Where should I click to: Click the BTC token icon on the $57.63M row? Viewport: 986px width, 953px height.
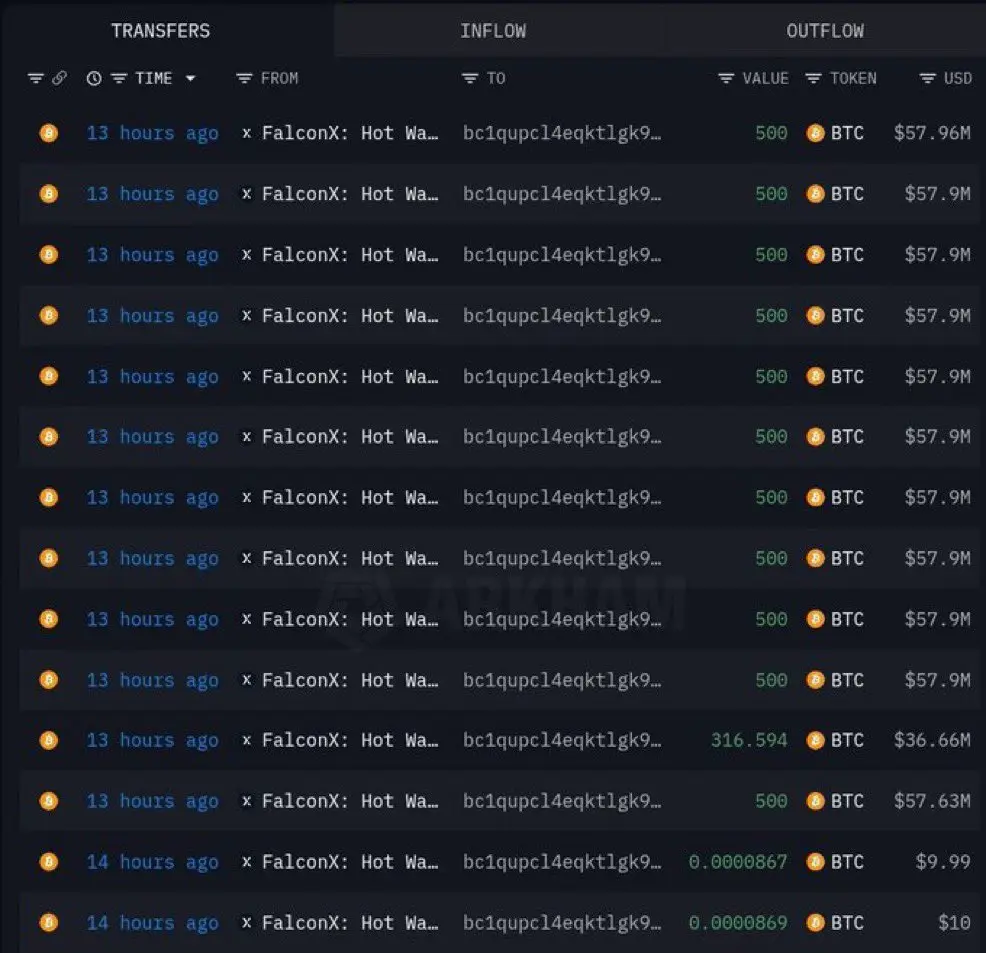pos(815,801)
